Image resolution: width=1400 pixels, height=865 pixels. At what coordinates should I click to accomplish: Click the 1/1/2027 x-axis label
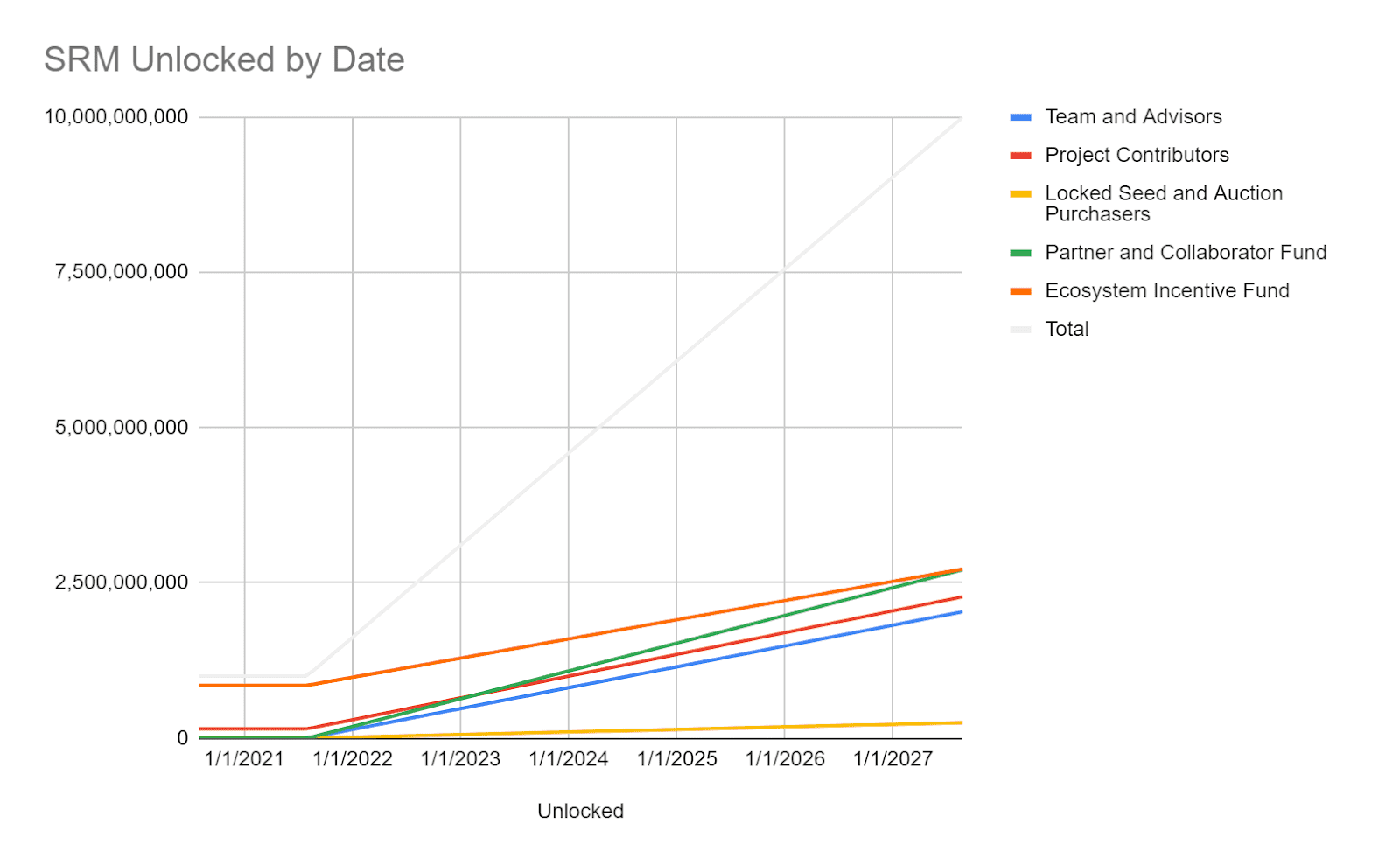[892, 758]
